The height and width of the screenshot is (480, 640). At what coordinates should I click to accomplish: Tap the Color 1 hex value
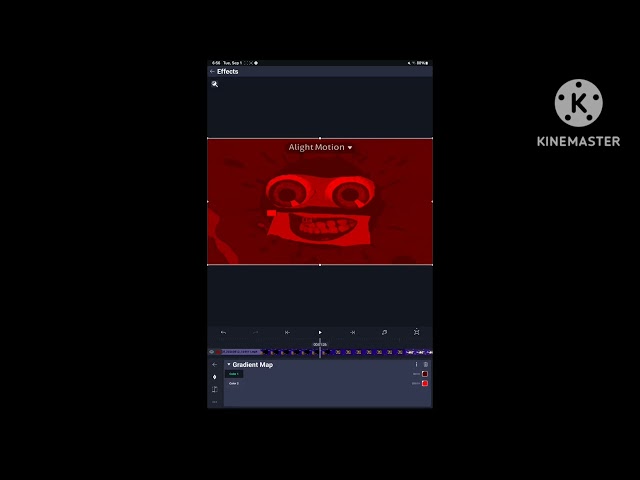(x=416, y=374)
